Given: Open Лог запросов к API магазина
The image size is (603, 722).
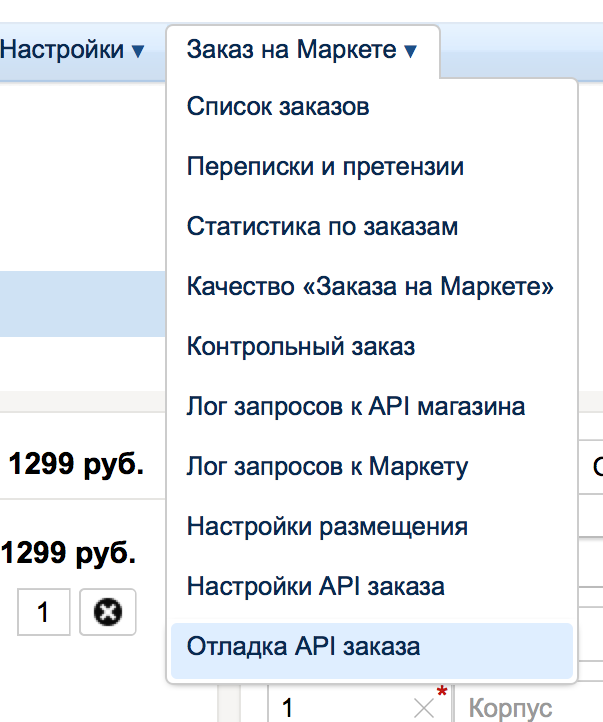Looking at the screenshot, I should coord(355,407).
